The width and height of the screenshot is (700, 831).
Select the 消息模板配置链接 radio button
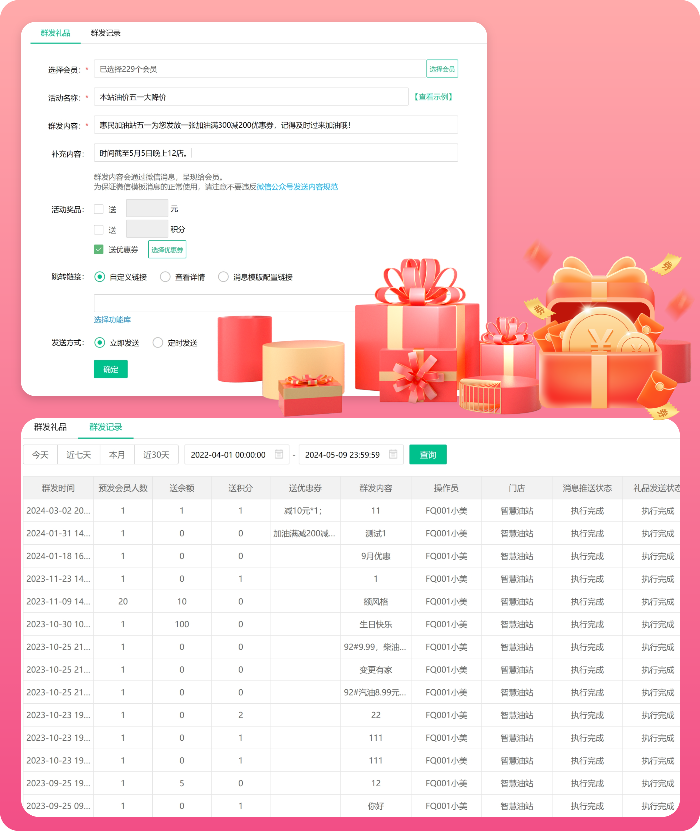tap(224, 277)
